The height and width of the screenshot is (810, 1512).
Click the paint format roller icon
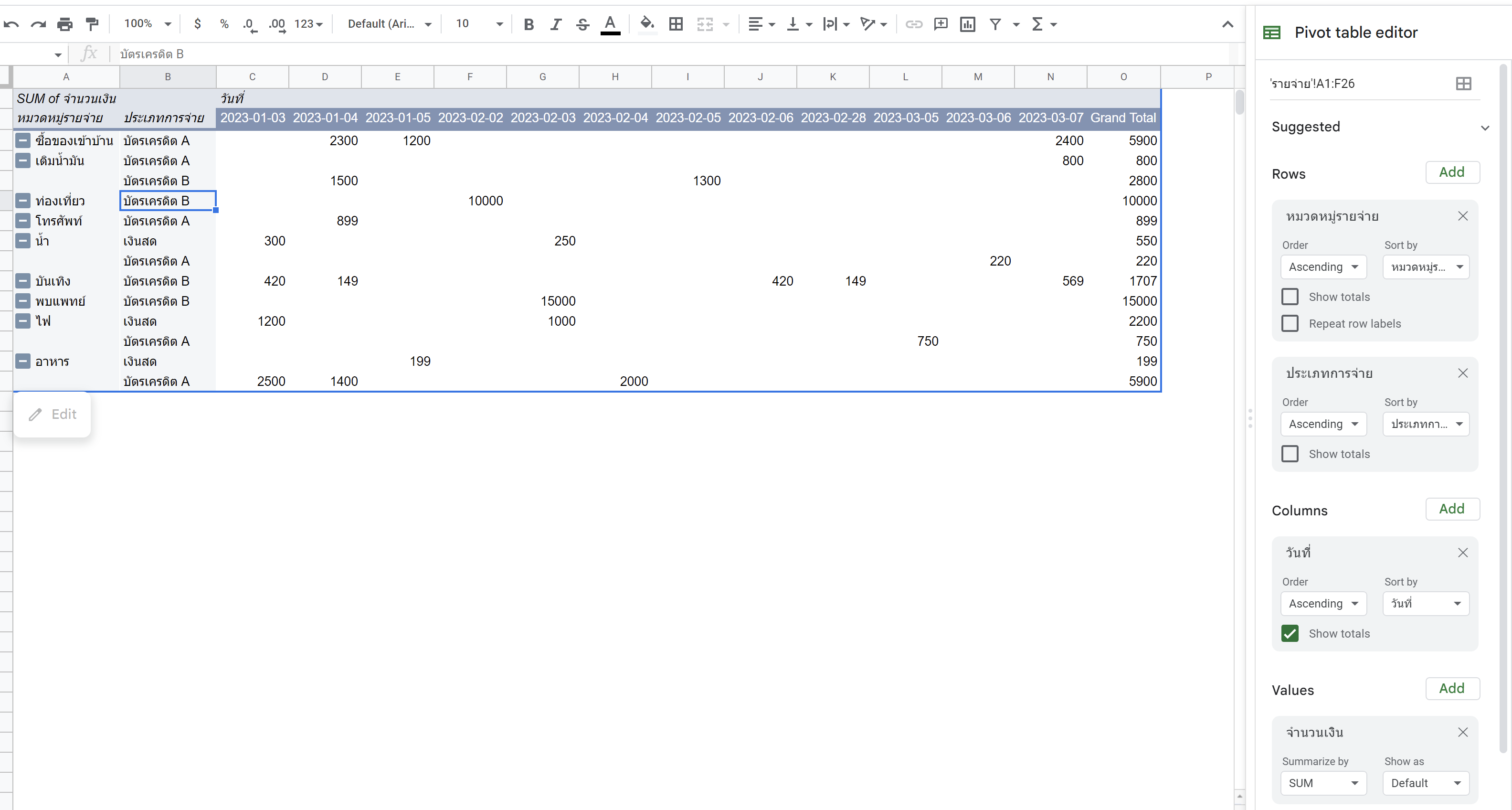pos(92,24)
